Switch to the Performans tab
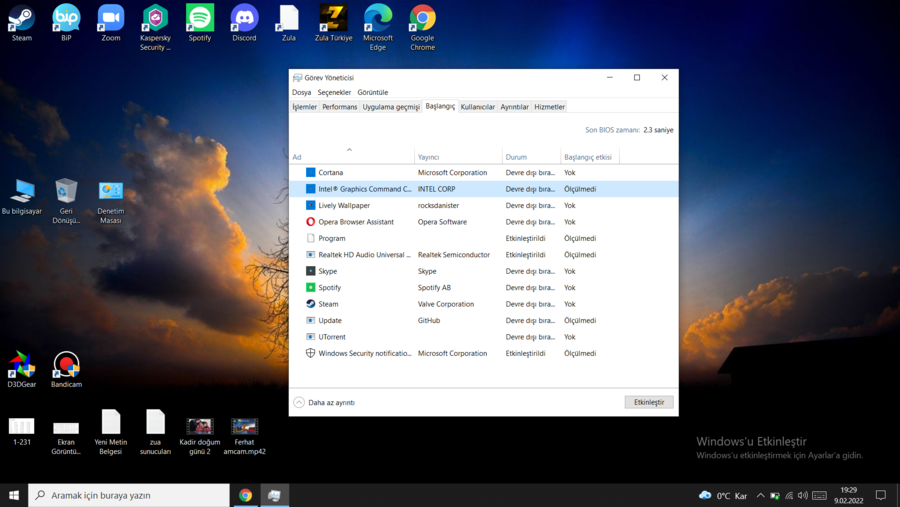900x507 pixels. 339,107
